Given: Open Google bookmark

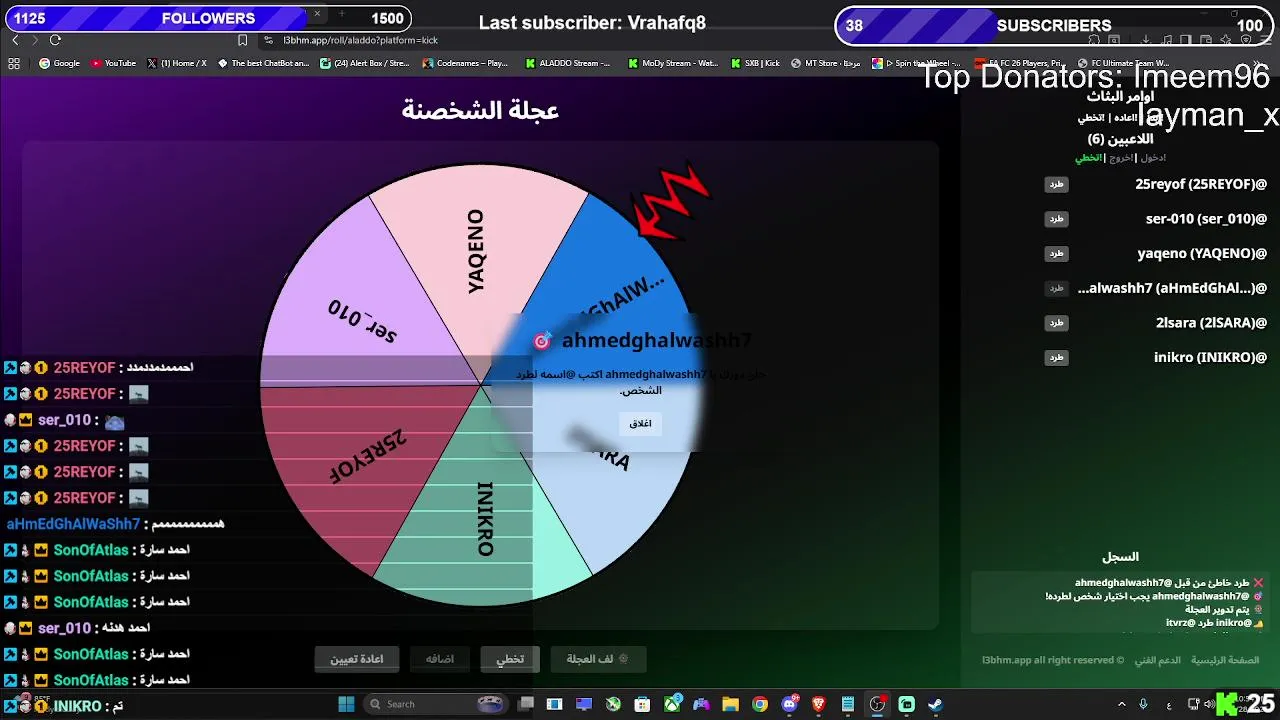Looking at the screenshot, I should [60, 63].
